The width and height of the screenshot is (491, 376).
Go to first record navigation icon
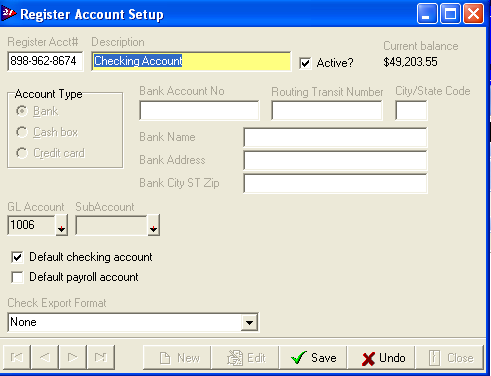click(17, 357)
